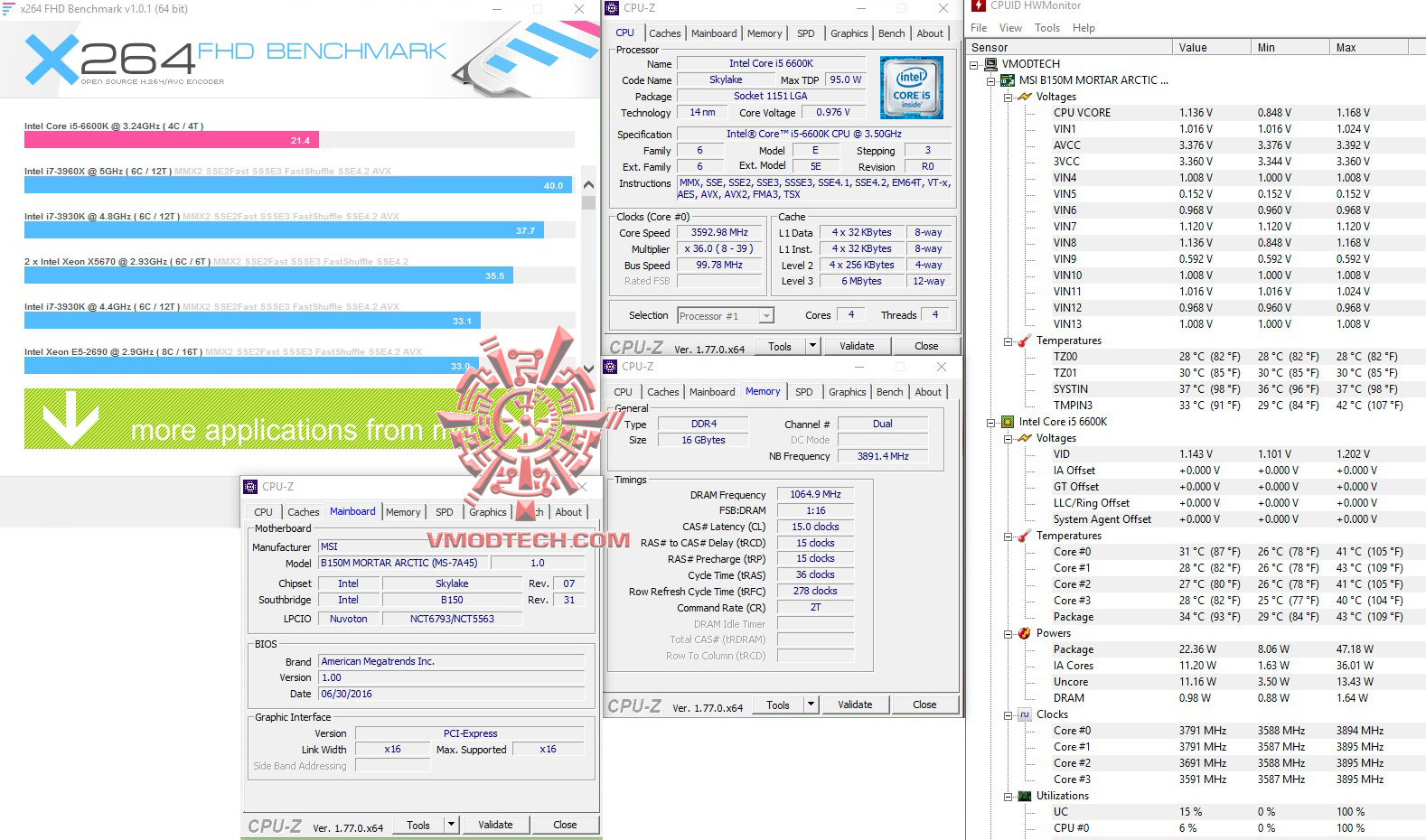The width and height of the screenshot is (1426, 840).
Task: Click the pink i5-6600K 21.4 result bar
Action: tap(172, 140)
